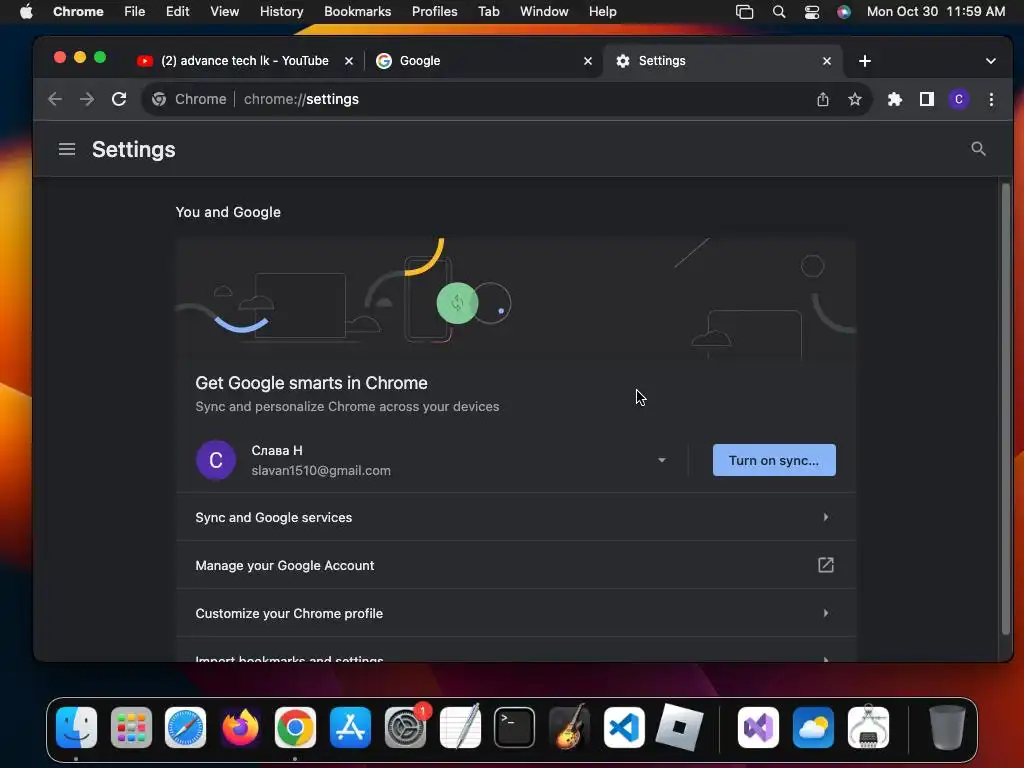Open Spotlight search in menu bar
The image size is (1024, 768).
778,12
